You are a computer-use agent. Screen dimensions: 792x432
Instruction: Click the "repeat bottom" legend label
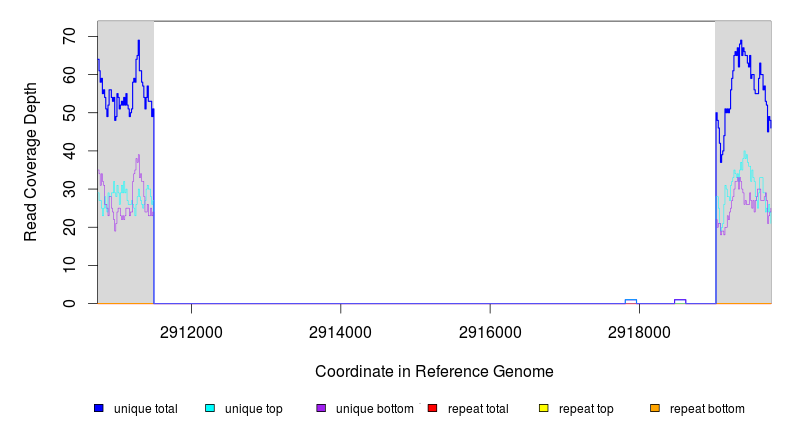pos(707,409)
